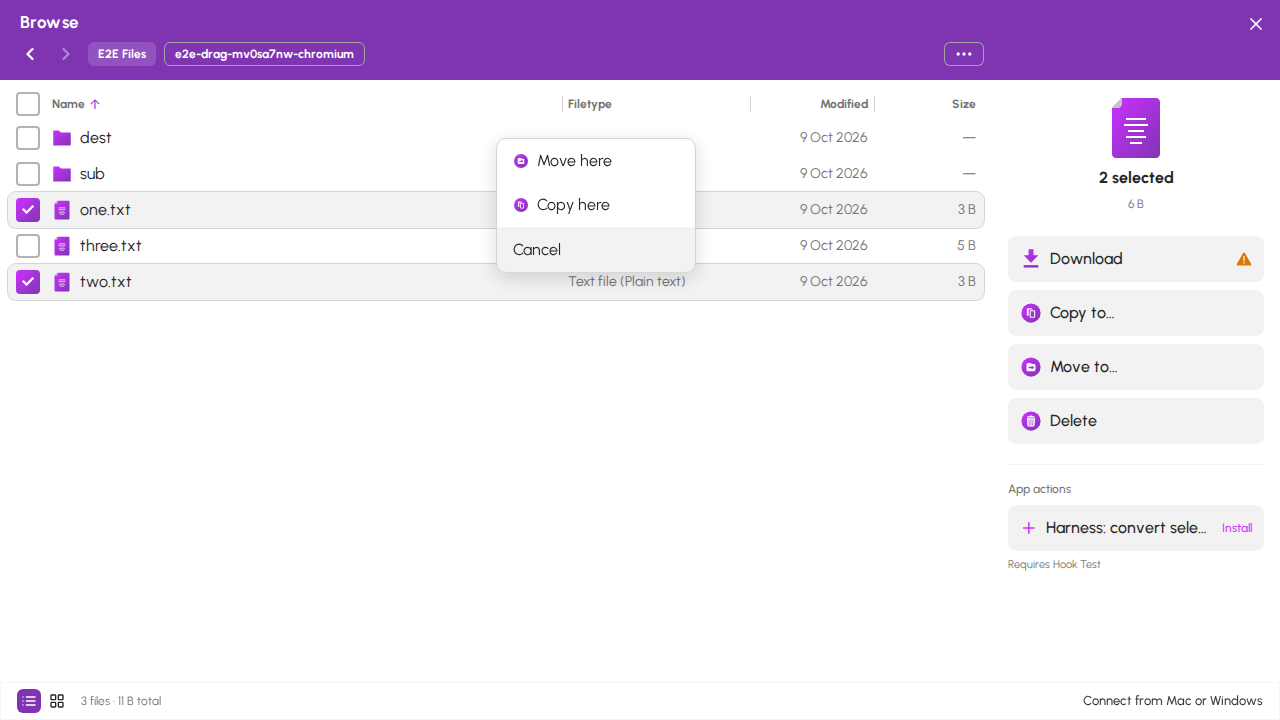Click the Delete button

[x=1136, y=421]
